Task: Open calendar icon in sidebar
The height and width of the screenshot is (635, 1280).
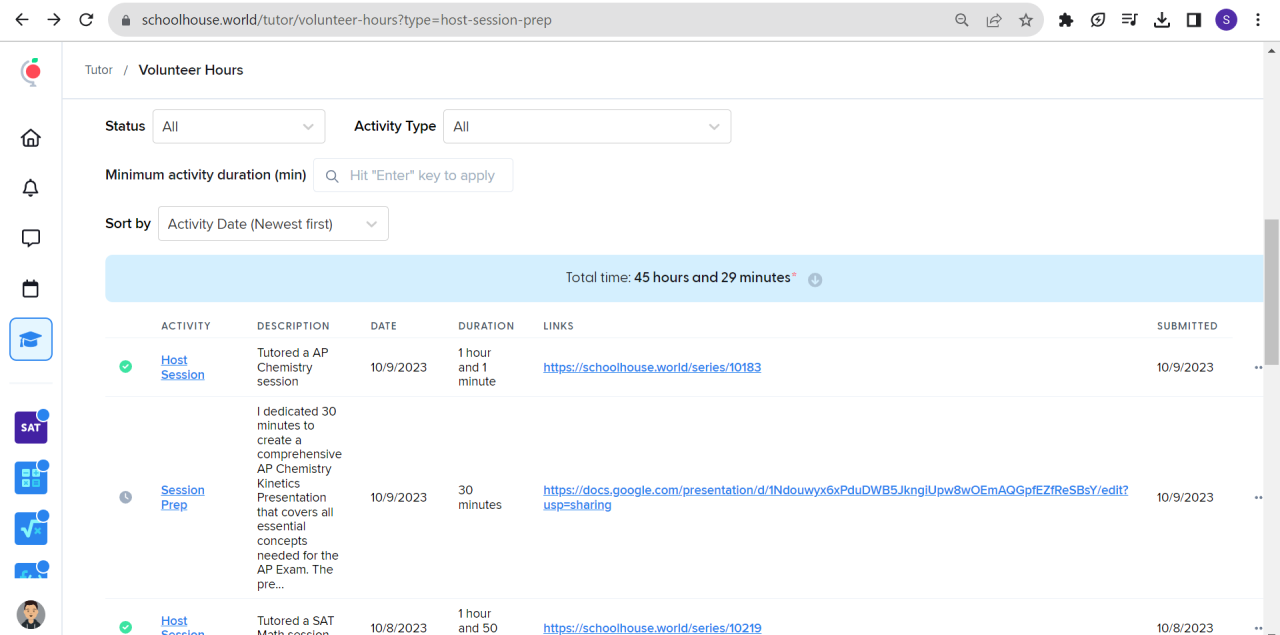Action: point(31,289)
